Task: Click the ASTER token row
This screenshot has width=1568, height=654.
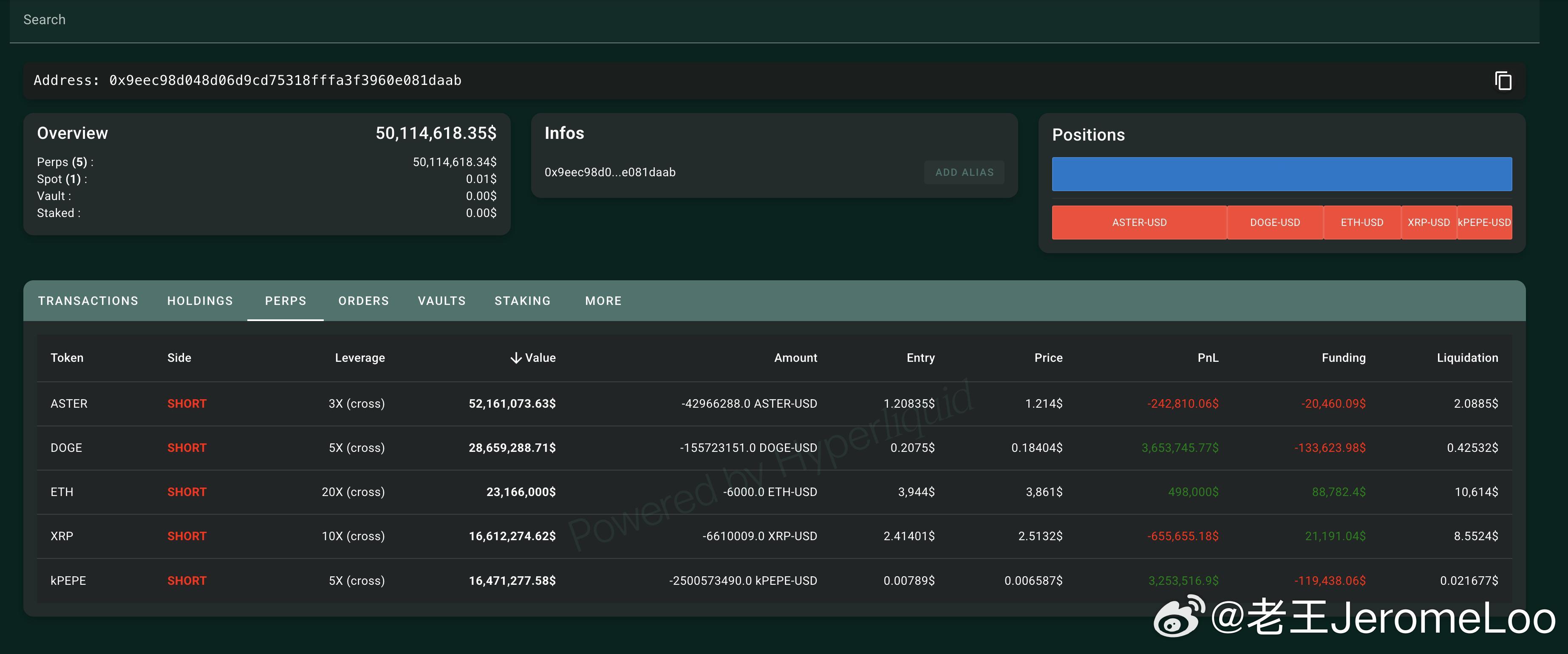Action: point(69,403)
